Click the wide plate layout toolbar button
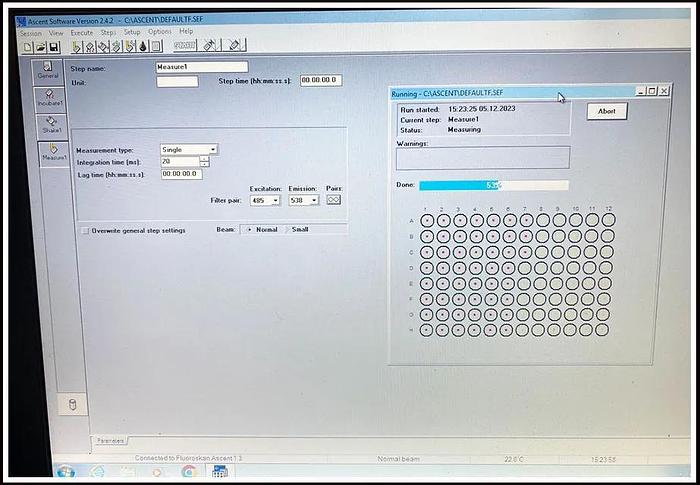The image size is (700, 485). click(x=185, y=46)
